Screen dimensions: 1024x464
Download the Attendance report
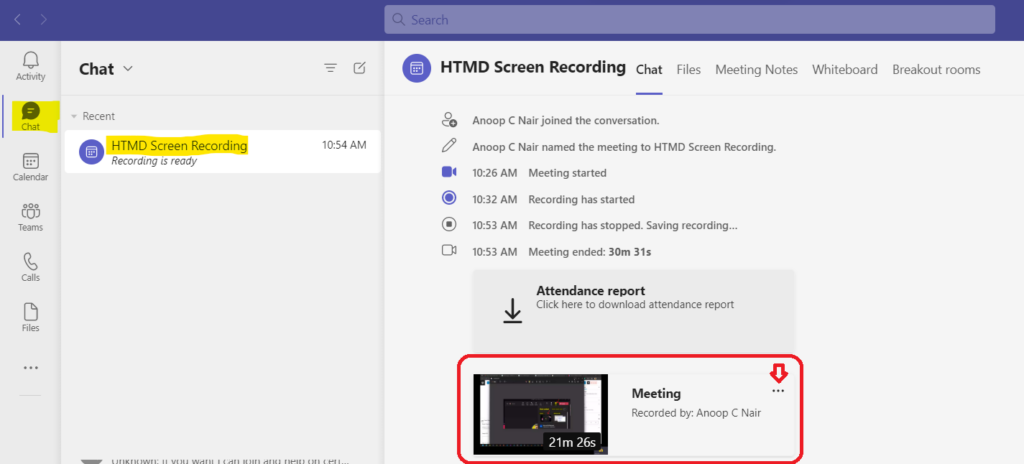point(633,310)
